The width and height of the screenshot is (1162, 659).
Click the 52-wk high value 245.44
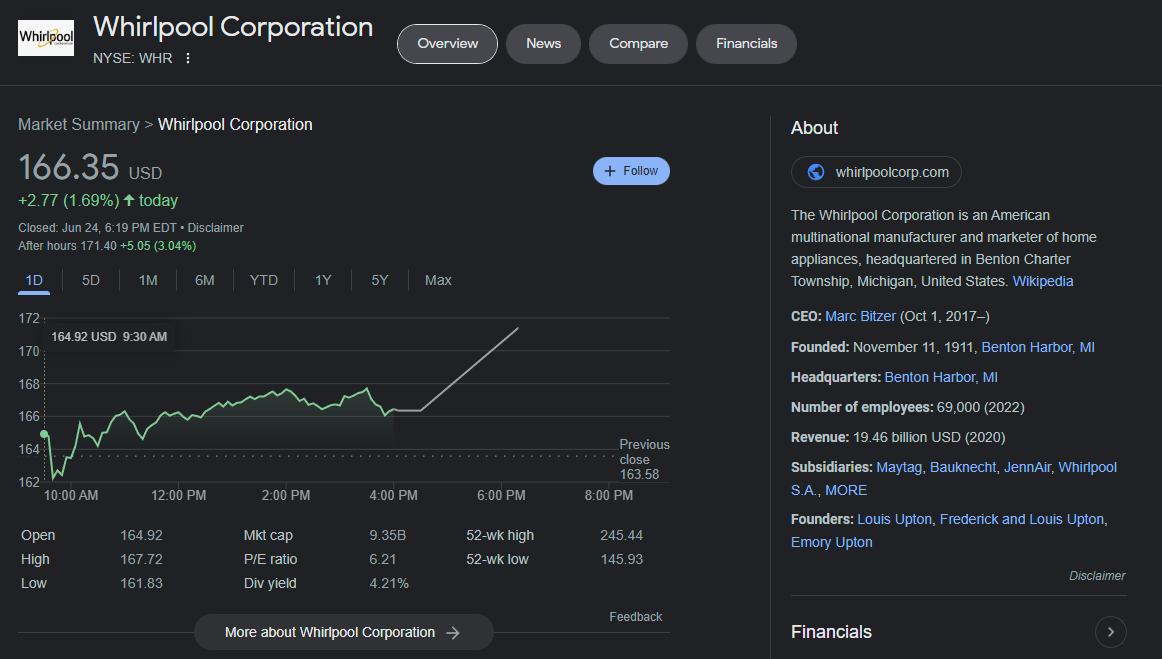coord(621,535)
